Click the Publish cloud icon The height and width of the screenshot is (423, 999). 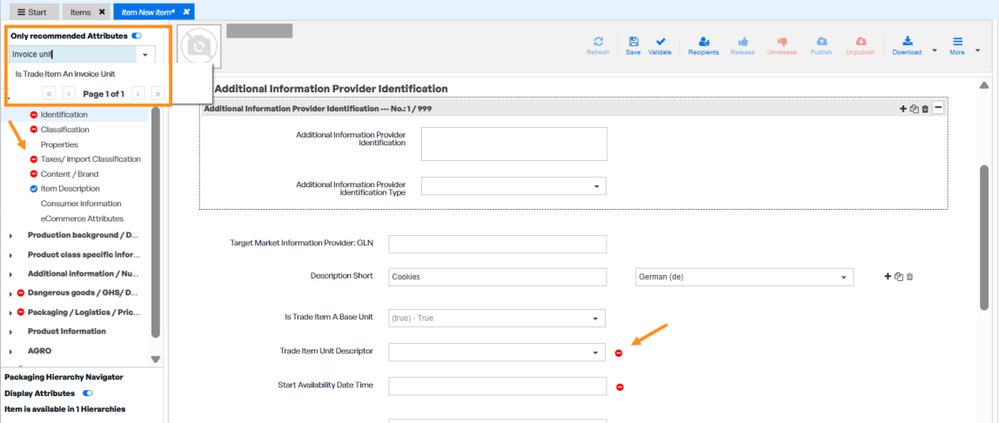click(x=821, y=41)
